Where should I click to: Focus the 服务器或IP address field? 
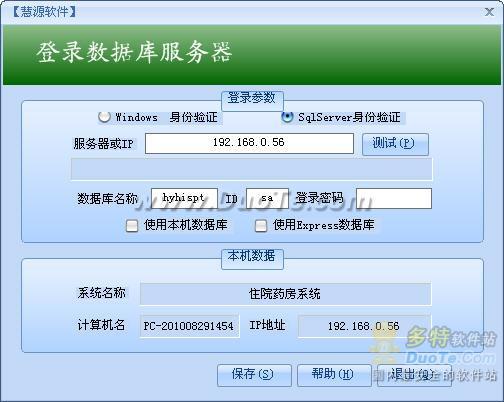pos(249,143)
